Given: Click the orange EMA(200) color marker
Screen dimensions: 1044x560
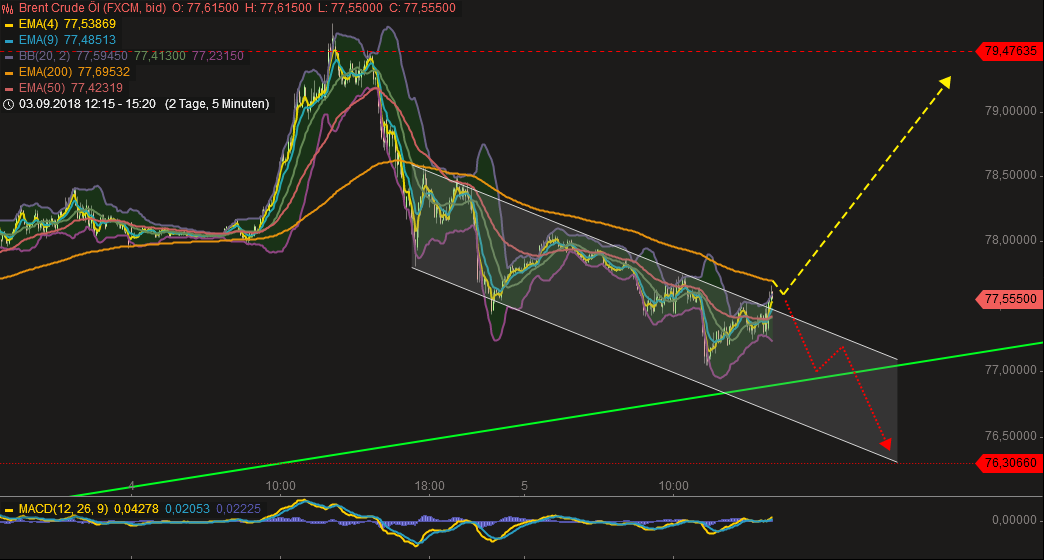Looking at the screenshot, I should [9, 73].
